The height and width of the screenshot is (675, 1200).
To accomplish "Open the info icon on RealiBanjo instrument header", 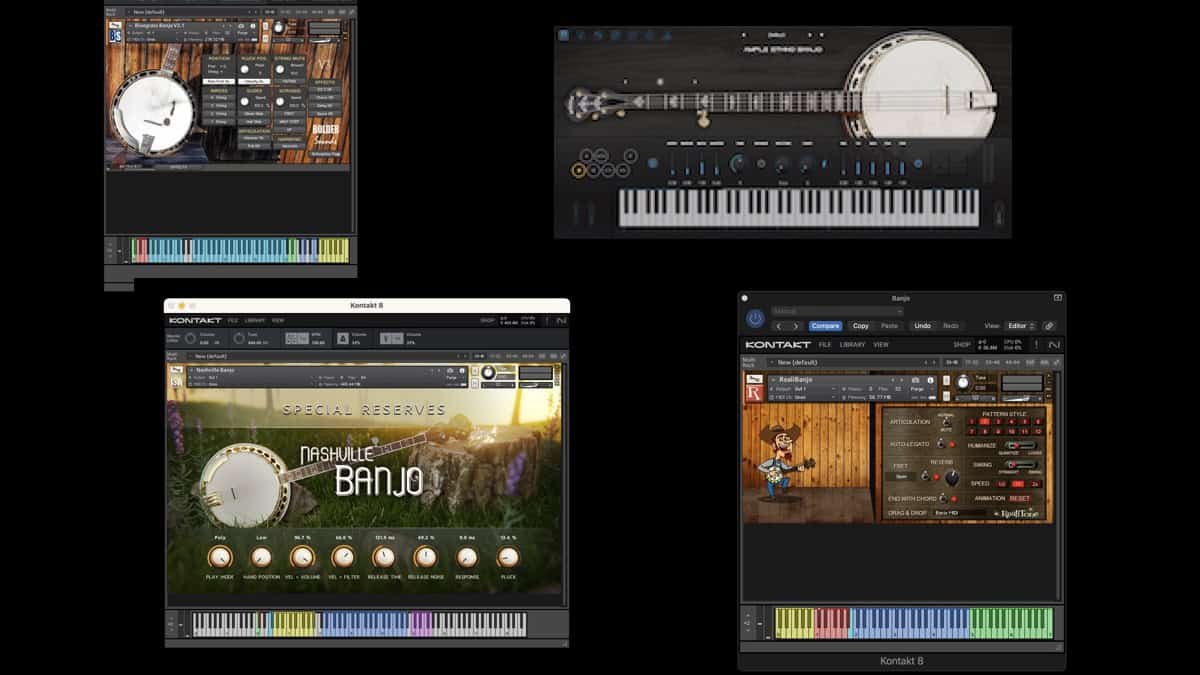I will point(931,380).
